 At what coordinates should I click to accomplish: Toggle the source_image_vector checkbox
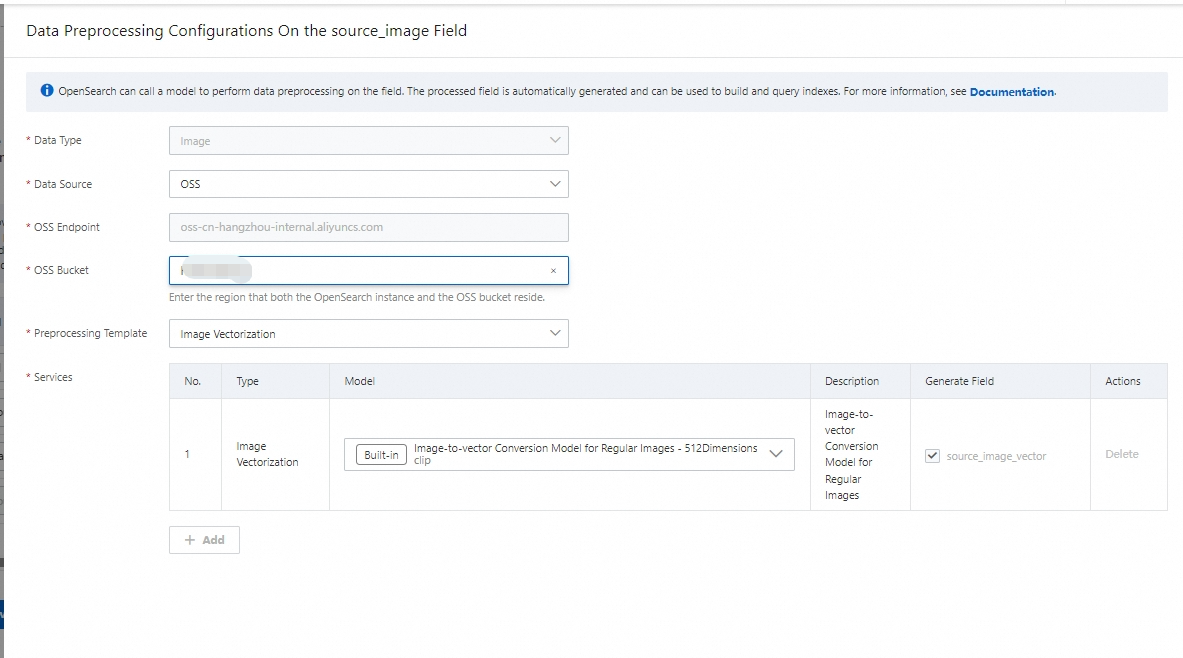click(x=933, y=456)
